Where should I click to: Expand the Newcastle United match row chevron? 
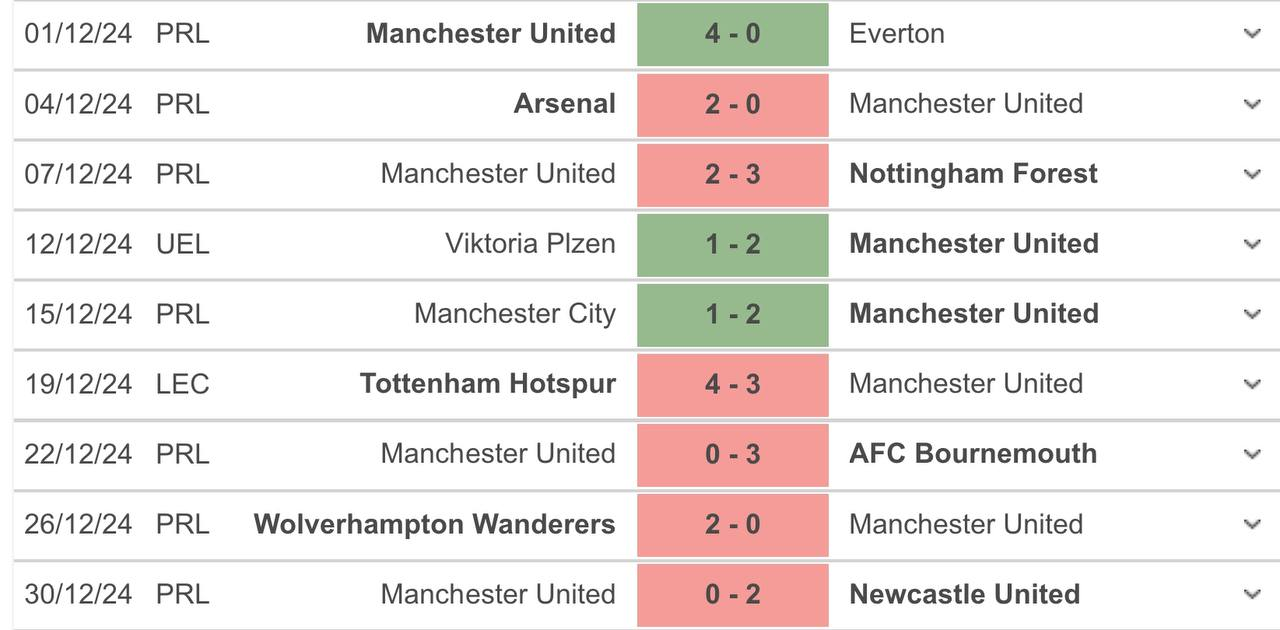pyautogui.click(x=1252, y=594)
